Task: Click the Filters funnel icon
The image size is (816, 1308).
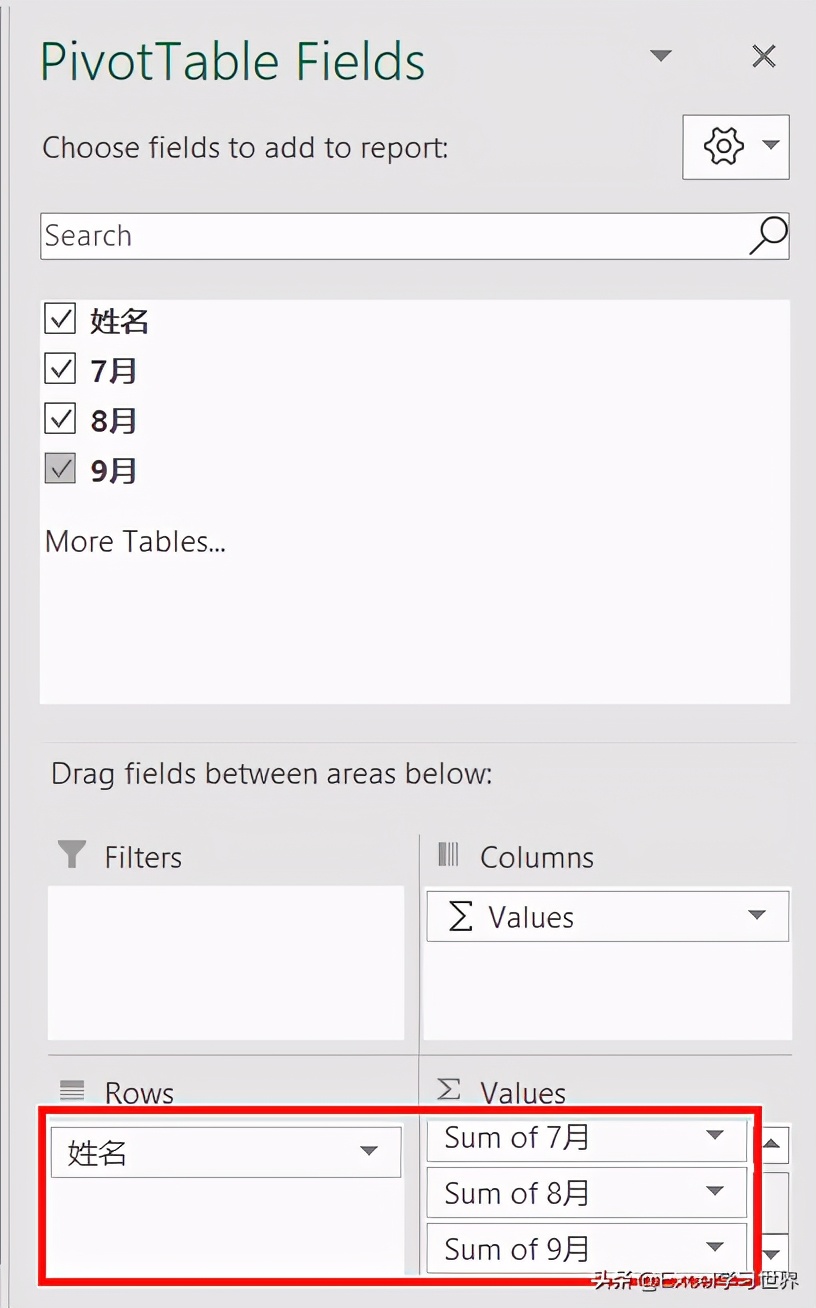Action: click(x=72, y=855)
